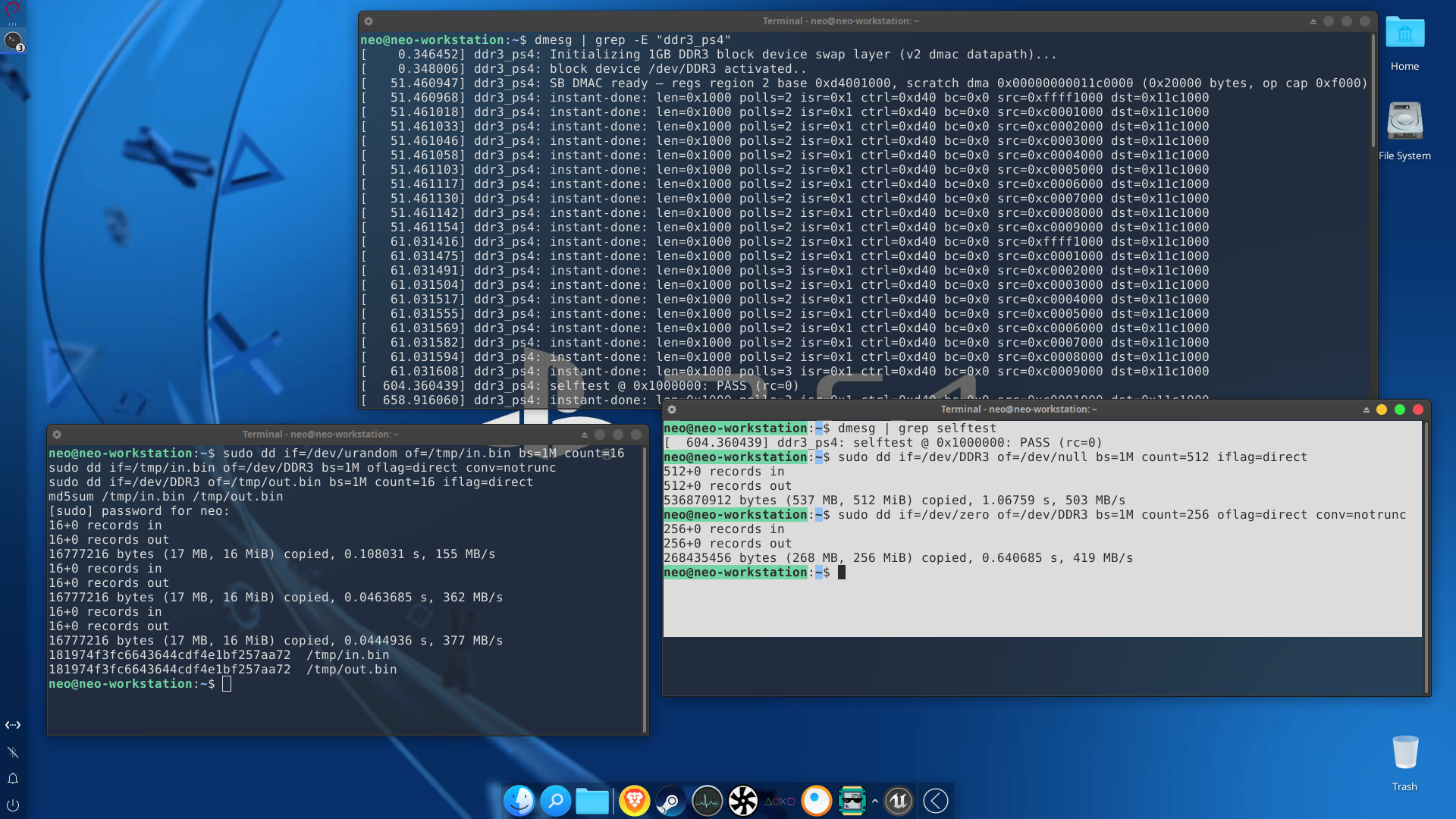Viewport: 1456px width, 819px height.
Task: Open the system monitor dock icon
Action: coord(707,801)
